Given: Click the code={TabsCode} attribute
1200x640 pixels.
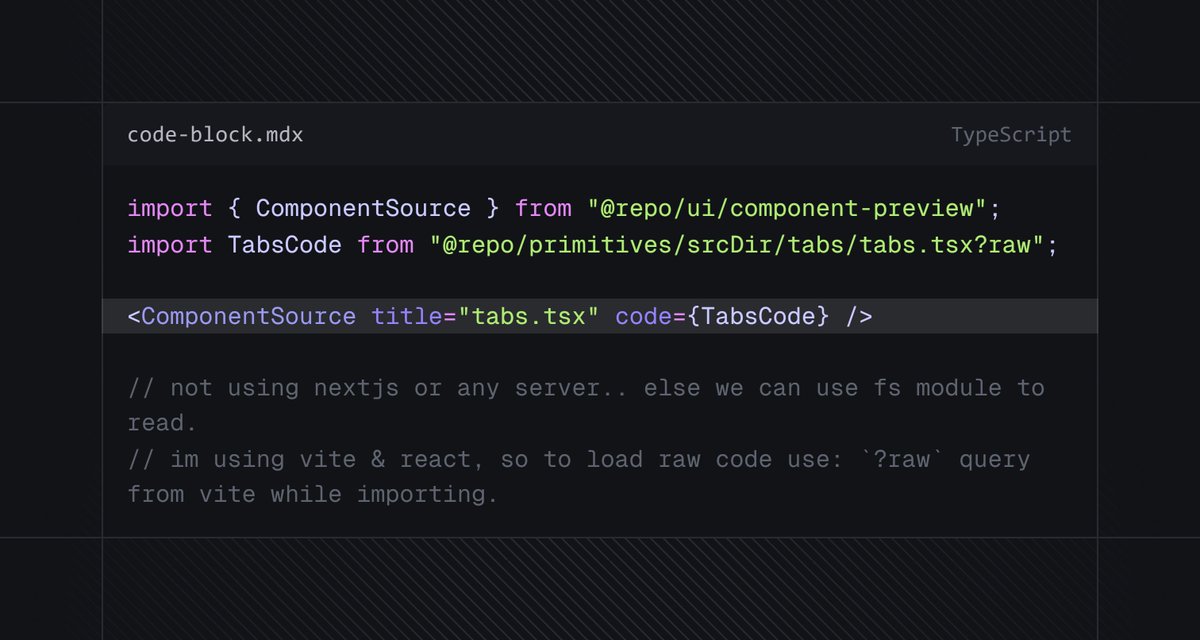Looking at the screenshot, I should click(x=722, y=317).
